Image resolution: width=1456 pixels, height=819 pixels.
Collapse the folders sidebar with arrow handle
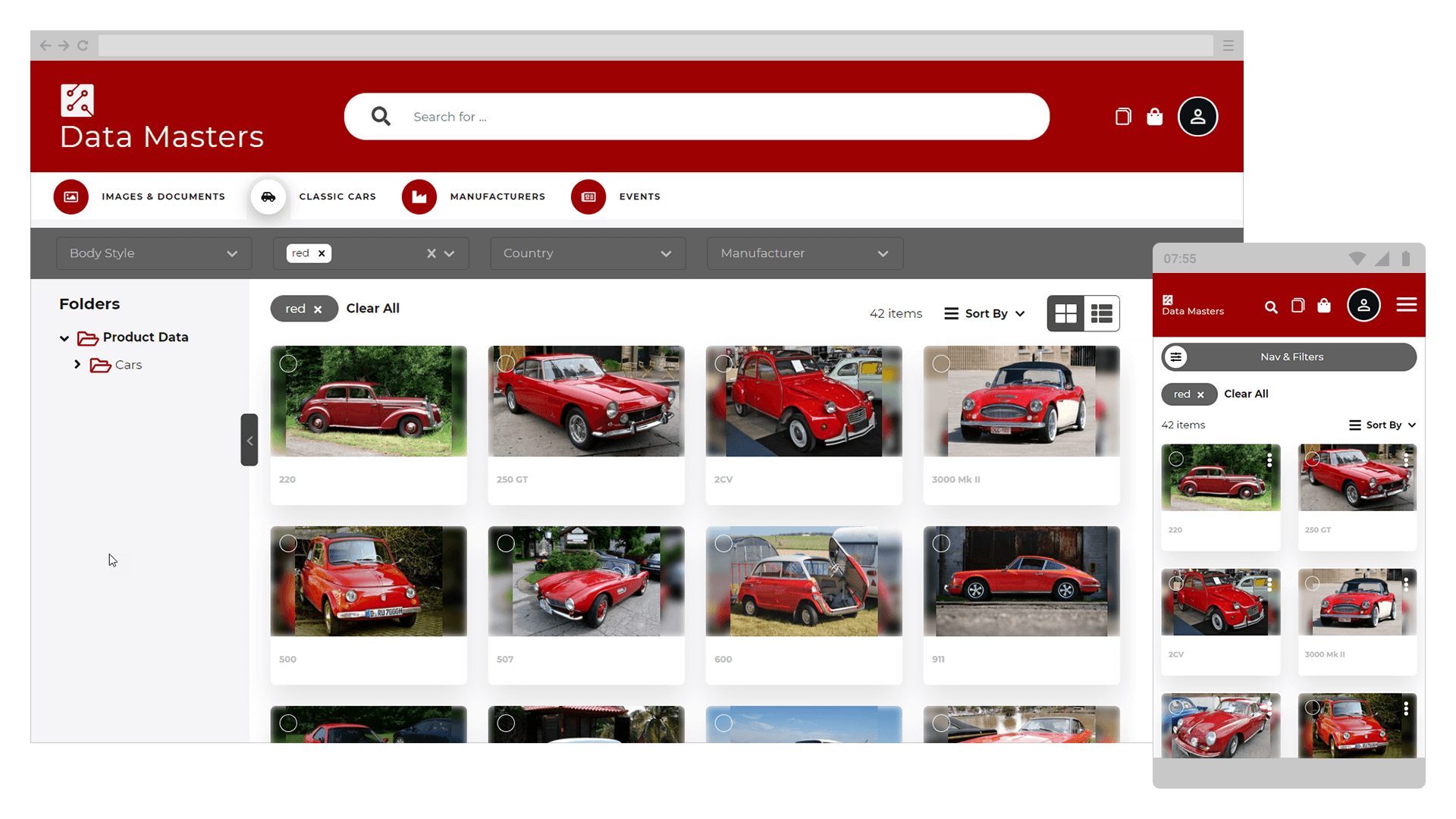click(249, 440)
